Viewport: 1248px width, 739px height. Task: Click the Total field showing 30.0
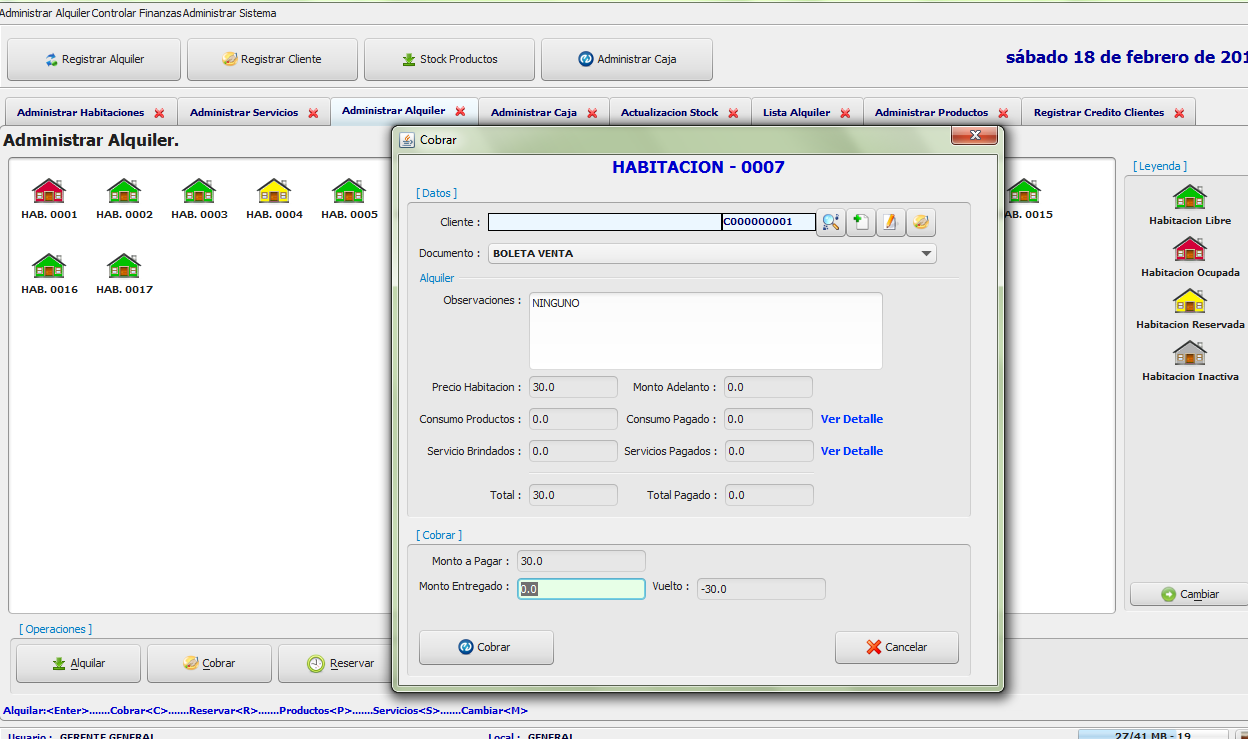coord(573,495)
